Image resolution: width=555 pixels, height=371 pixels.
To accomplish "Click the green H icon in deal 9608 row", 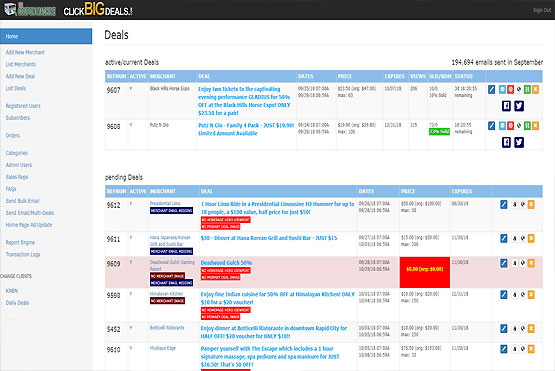I will click(527, 126).
